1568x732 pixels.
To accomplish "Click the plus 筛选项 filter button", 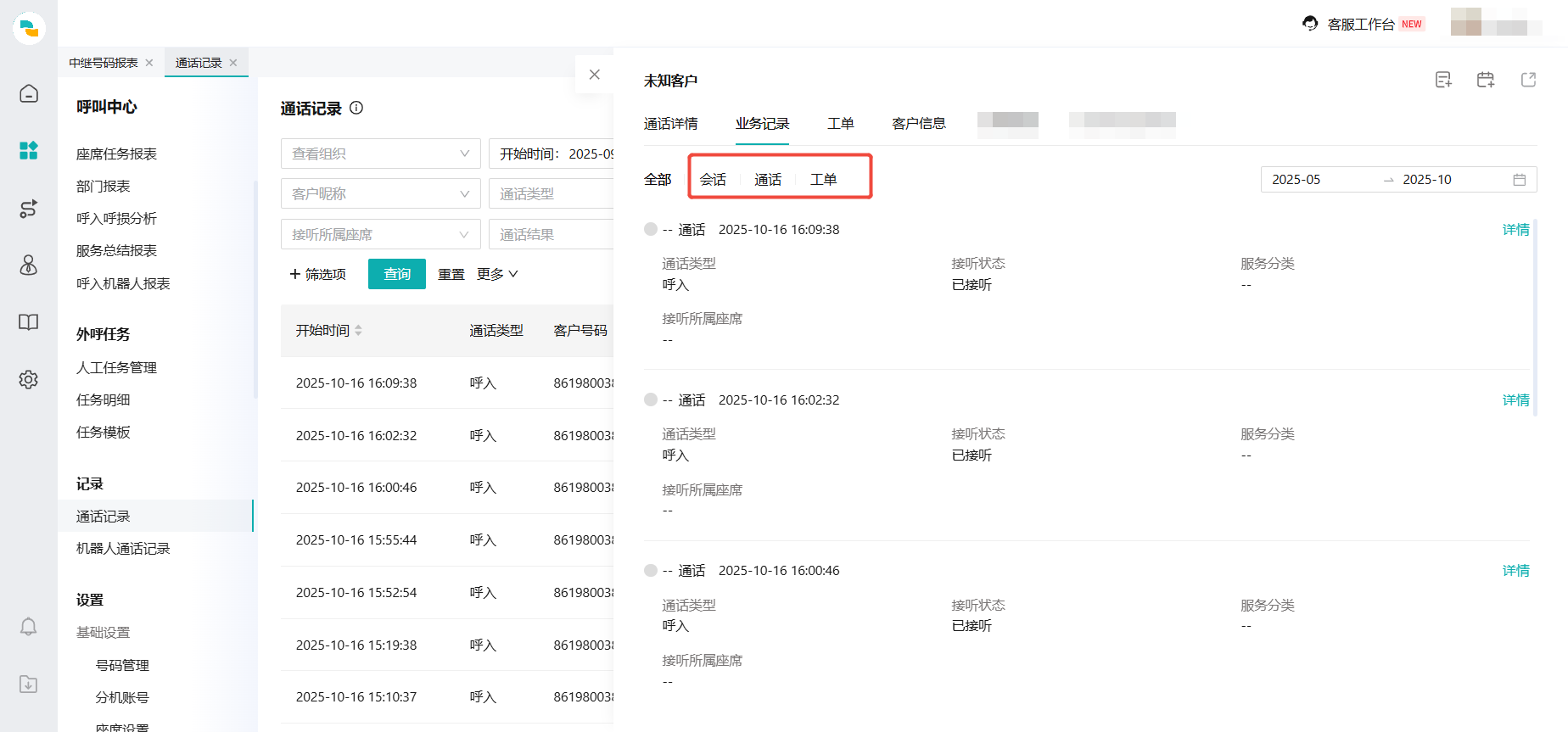I will [x=318, y=274].
